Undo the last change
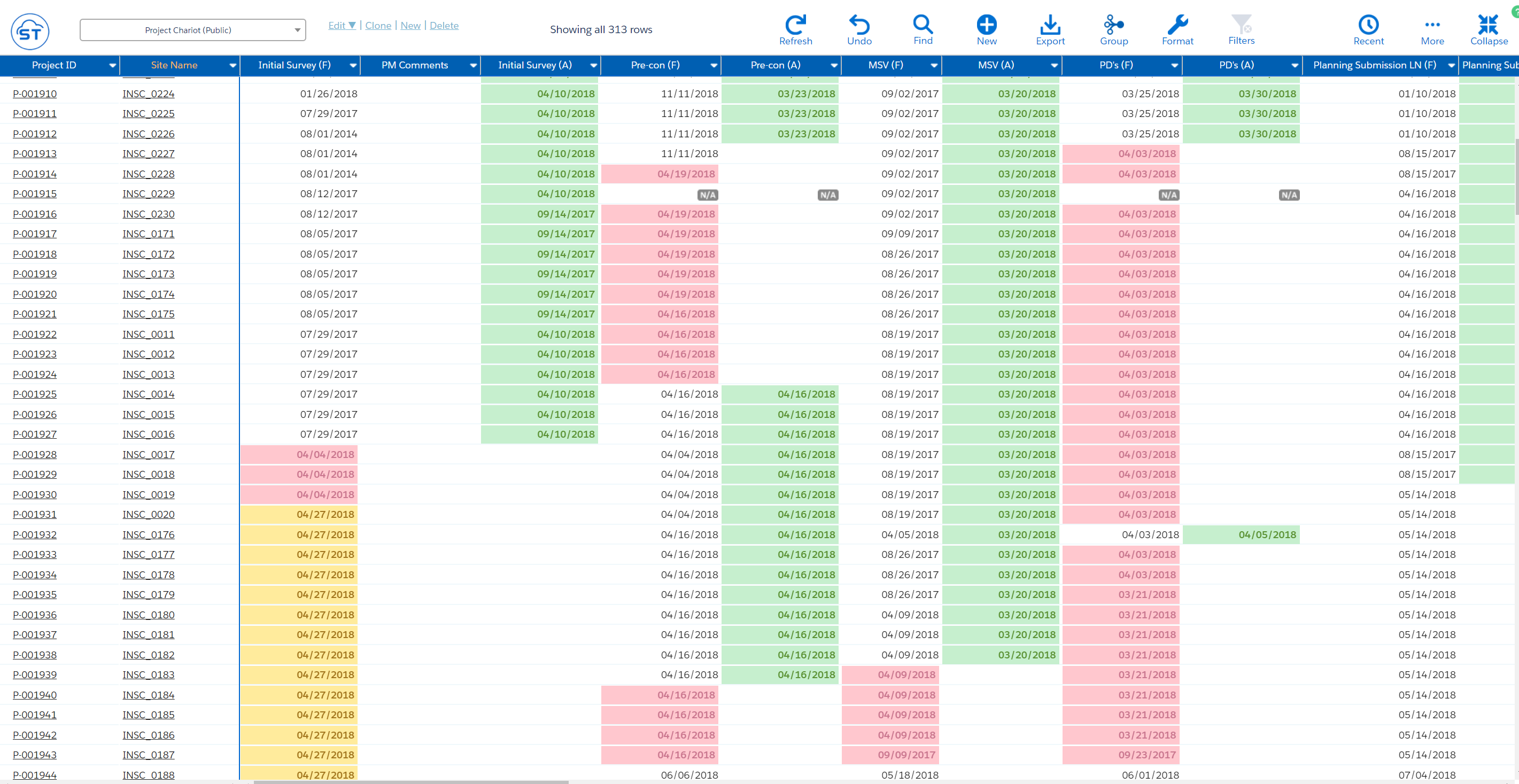The image size is (1519, 784). [x=858, y=29]
